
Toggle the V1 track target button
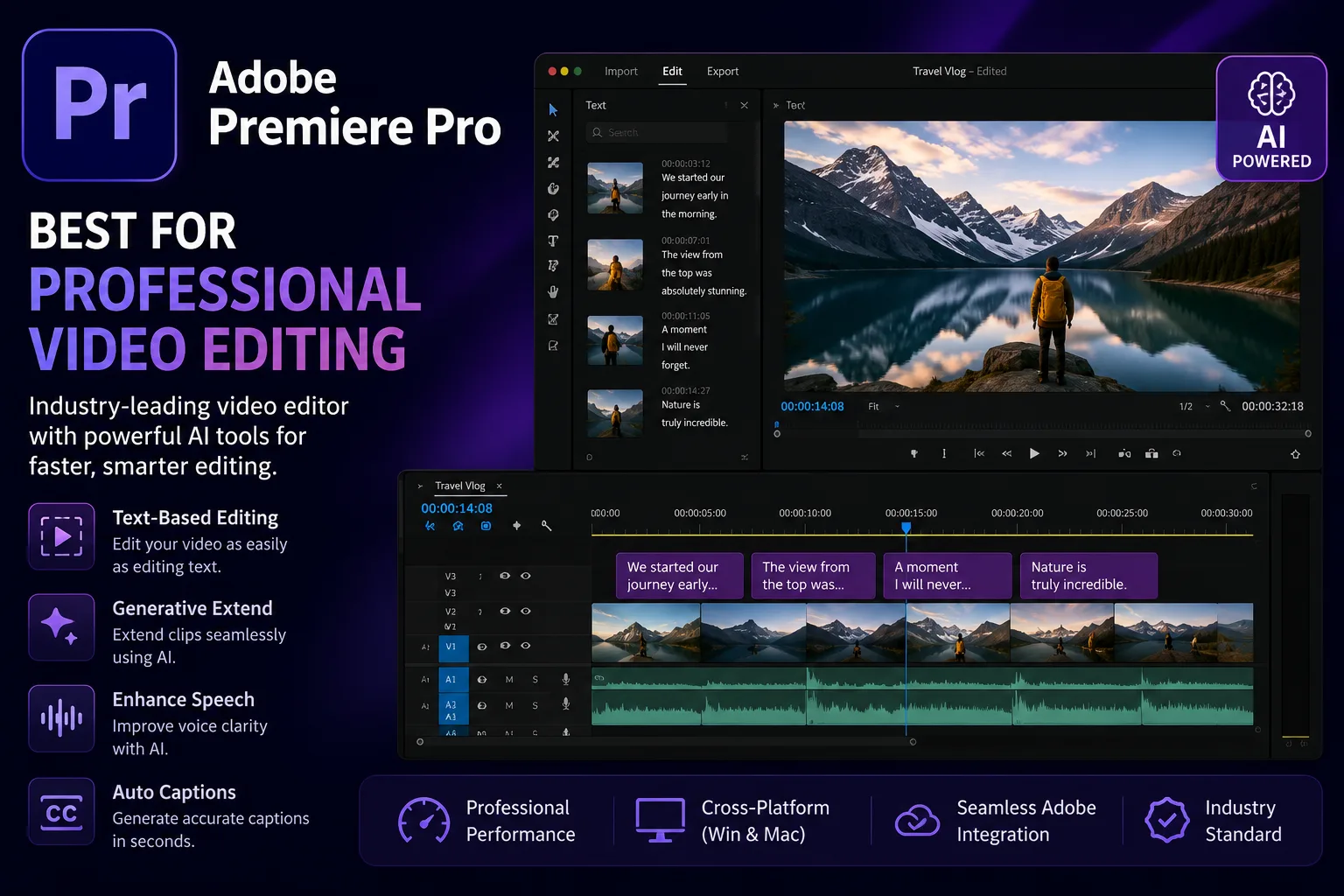tap(453, 647)
